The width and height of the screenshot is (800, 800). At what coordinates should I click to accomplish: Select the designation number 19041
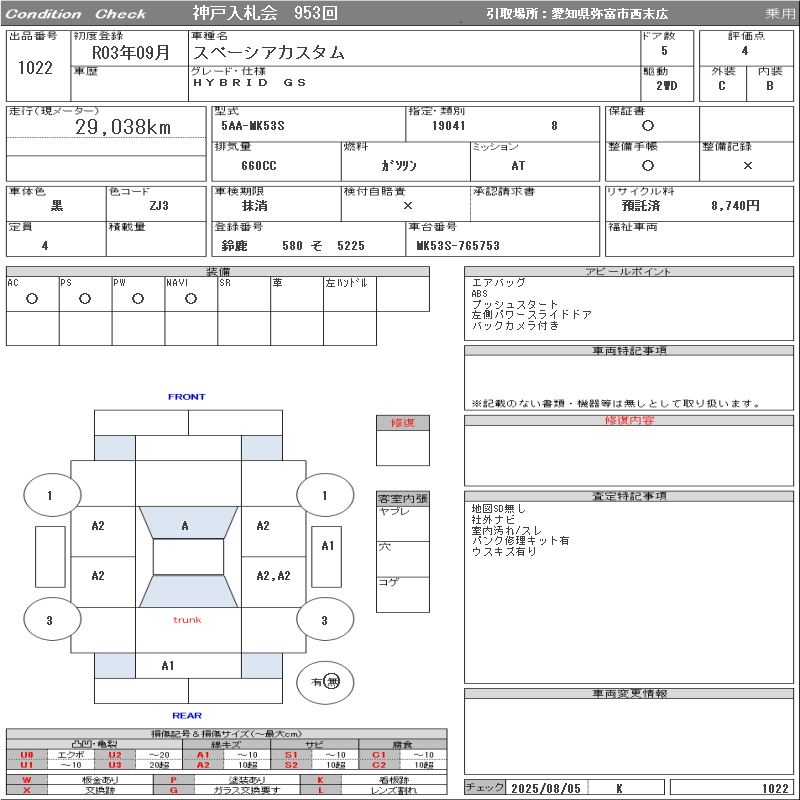pos(448,126)
